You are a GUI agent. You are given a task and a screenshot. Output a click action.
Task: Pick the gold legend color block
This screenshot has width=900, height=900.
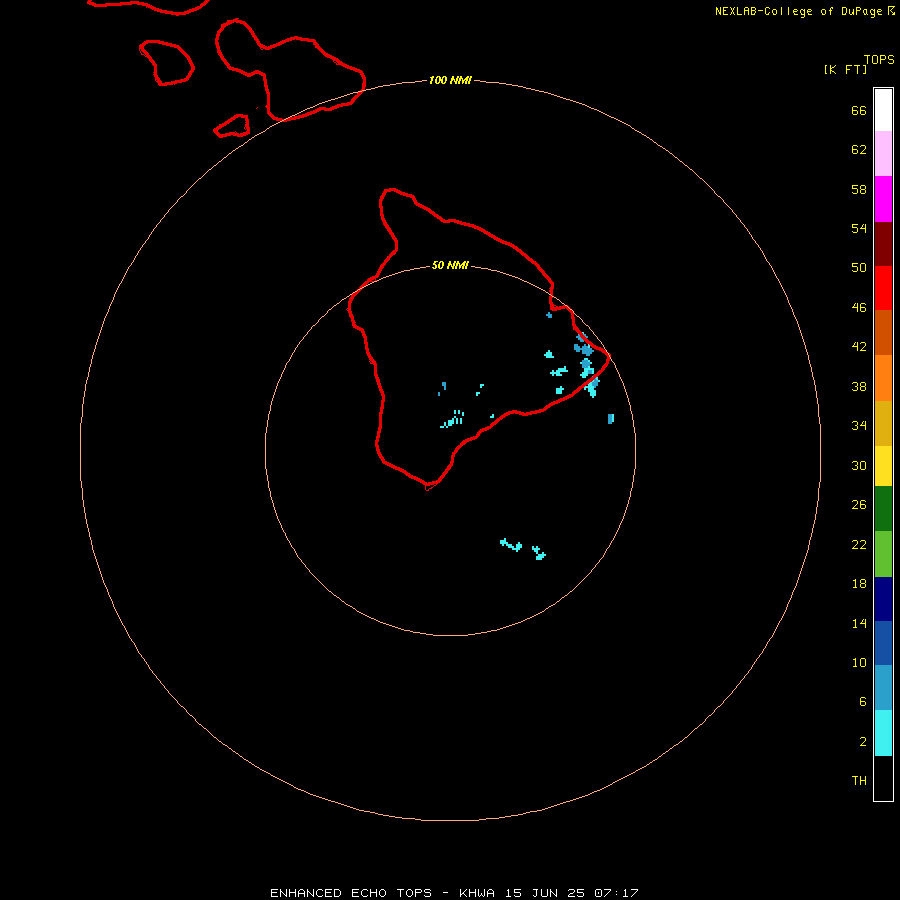[883, 423]
